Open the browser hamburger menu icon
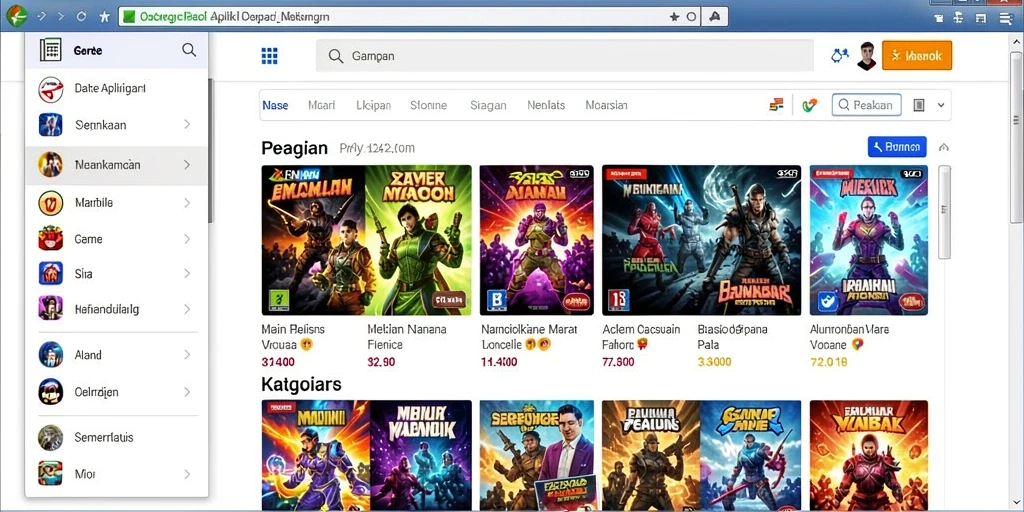1024x512 pixels. pos(1006,18)
